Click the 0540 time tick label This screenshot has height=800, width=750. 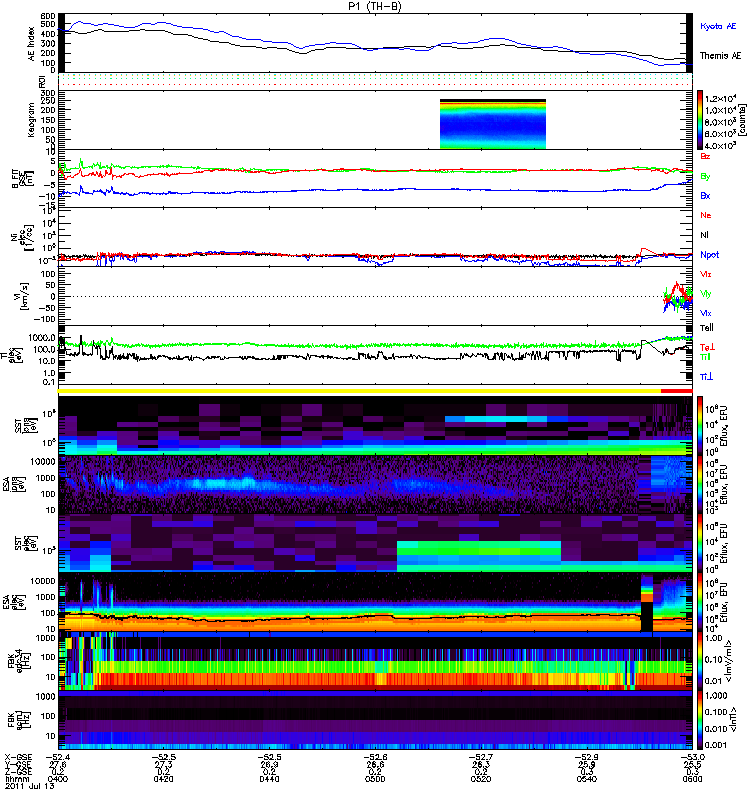coord(587,779)
